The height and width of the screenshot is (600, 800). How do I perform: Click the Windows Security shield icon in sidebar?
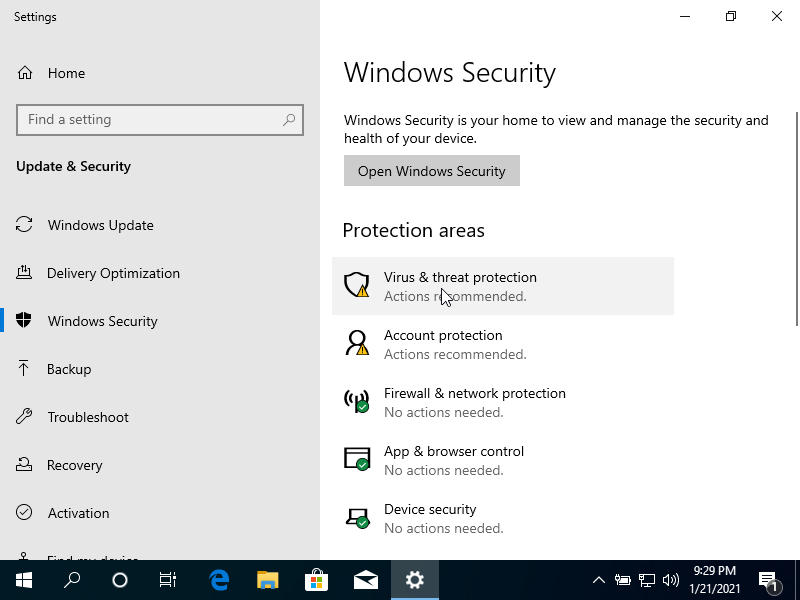tap(24, 320)
